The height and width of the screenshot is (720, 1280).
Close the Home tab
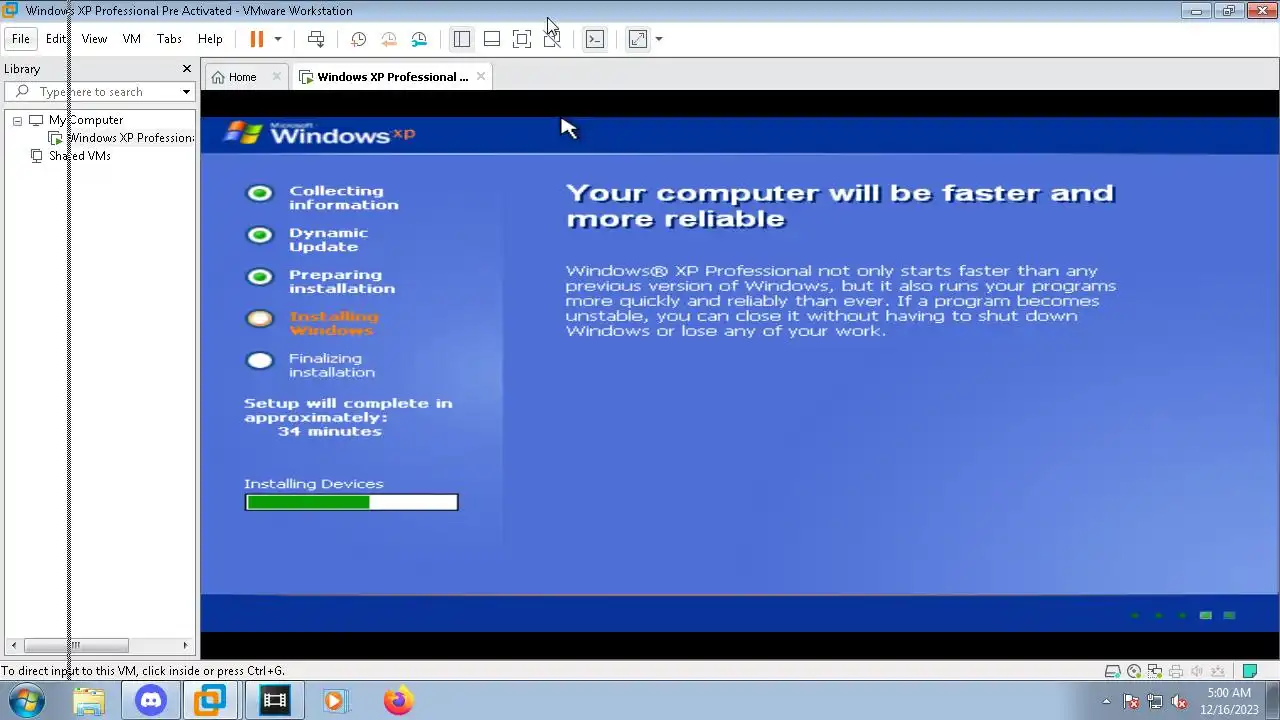[276, 77]
